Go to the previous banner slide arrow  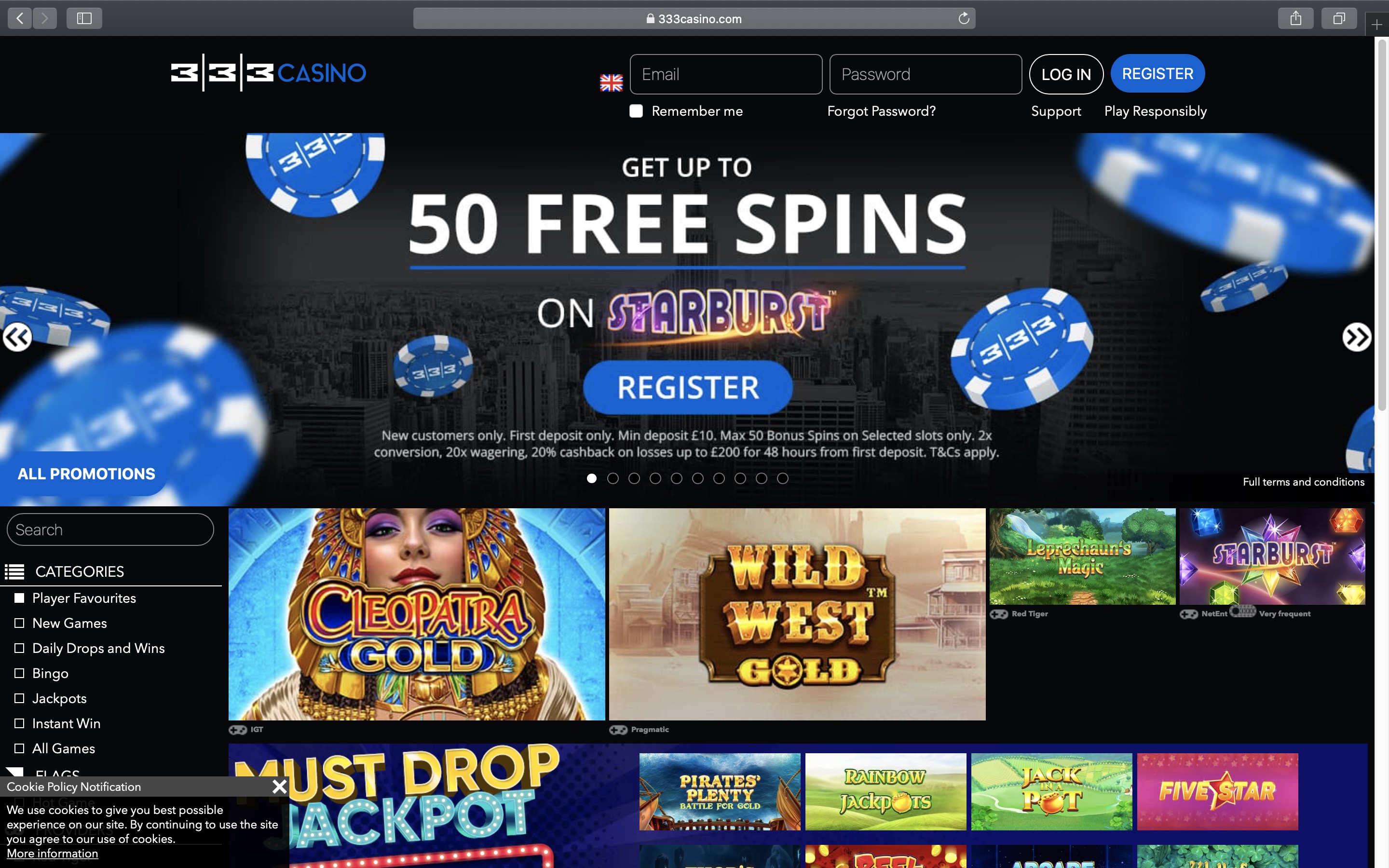(17, 337)
